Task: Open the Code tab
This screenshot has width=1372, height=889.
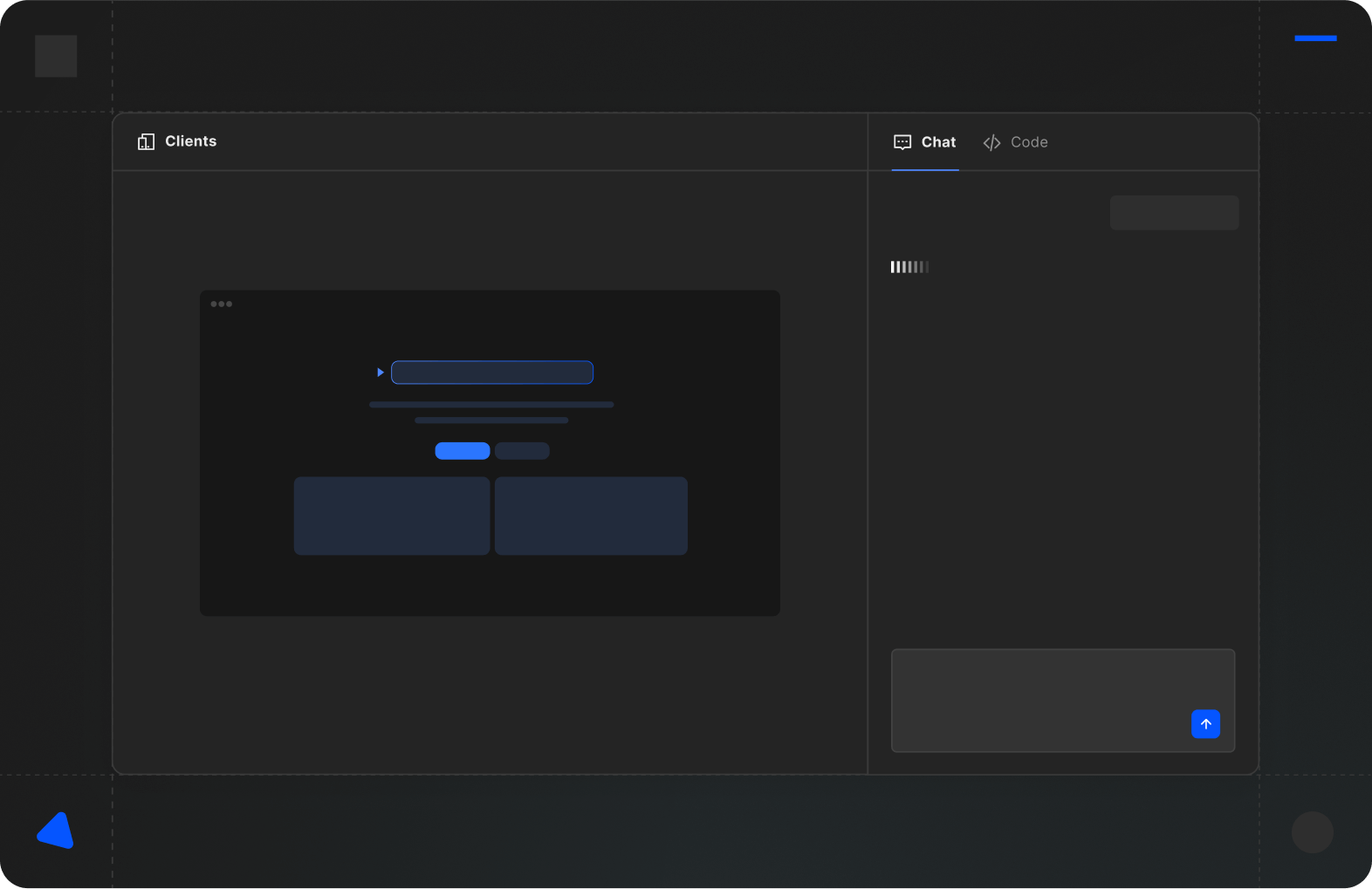Action: pos(1016,142)
